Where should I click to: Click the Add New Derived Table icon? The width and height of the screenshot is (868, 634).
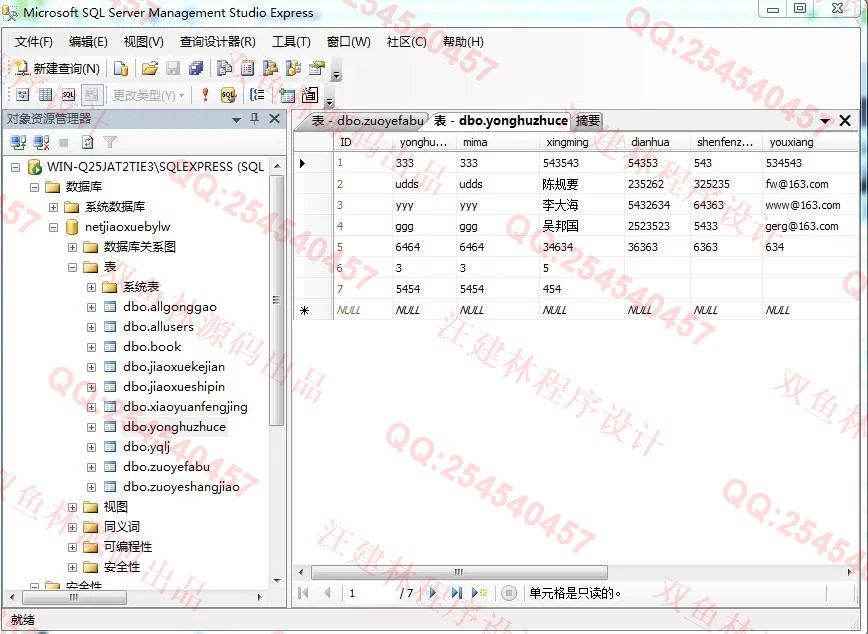click(x=310, y=95)
